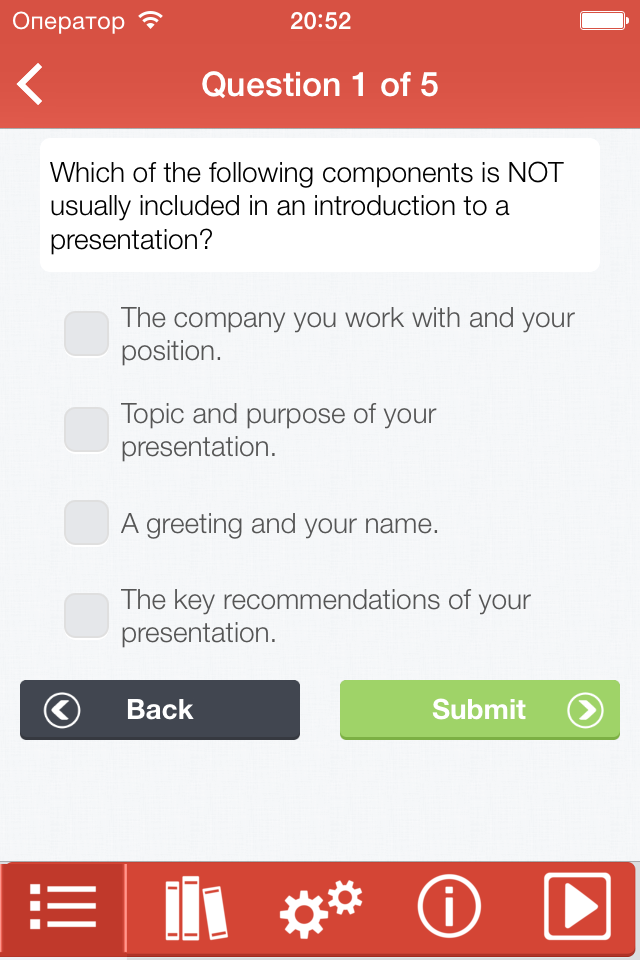Click the 20:52 clock display

[320, 18]
